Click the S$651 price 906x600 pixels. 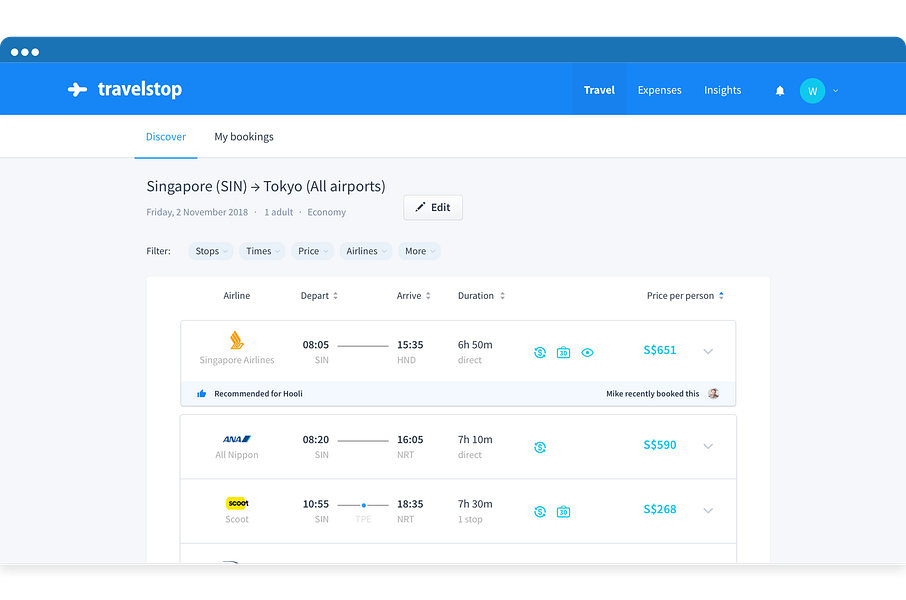tap(659, 350)
